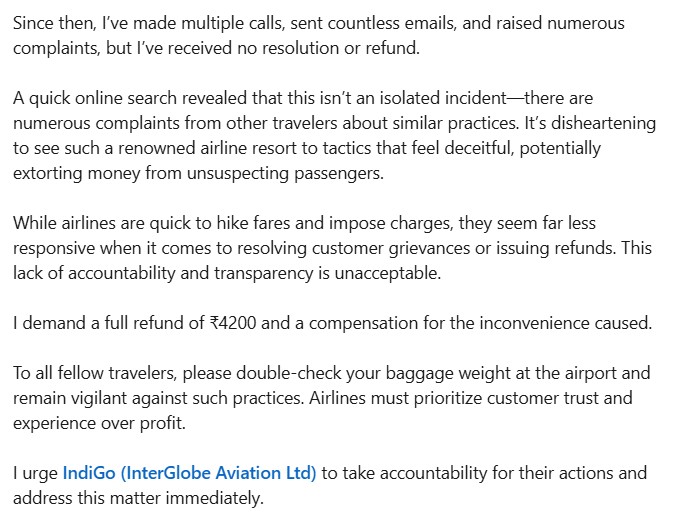Click the phrase 'extorting money from unsuspecting passengers'
The height and width of the screenshot is (512, 680).
[198, 173]
